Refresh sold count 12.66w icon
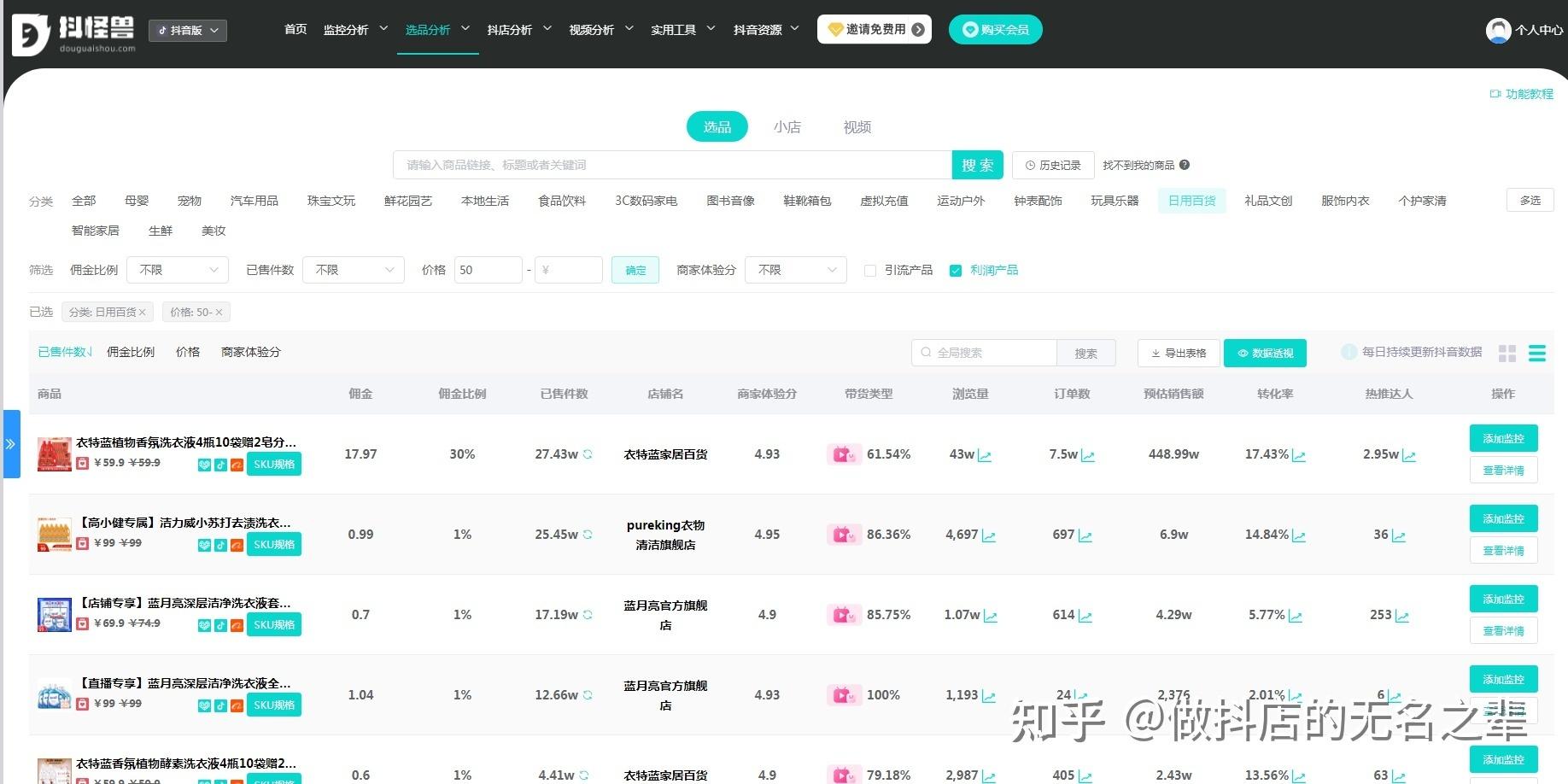1568x784 pixels. (x=588, y=695)
